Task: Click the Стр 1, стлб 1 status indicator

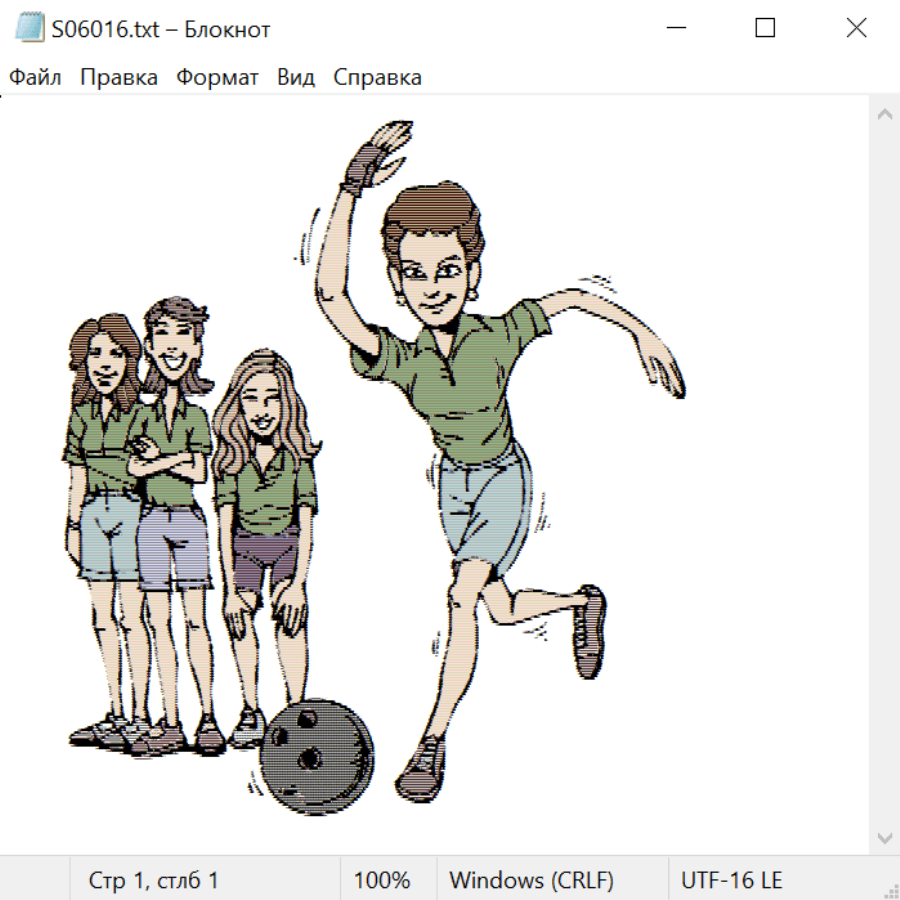Action: pyautogui.click(x=153, y=880)
